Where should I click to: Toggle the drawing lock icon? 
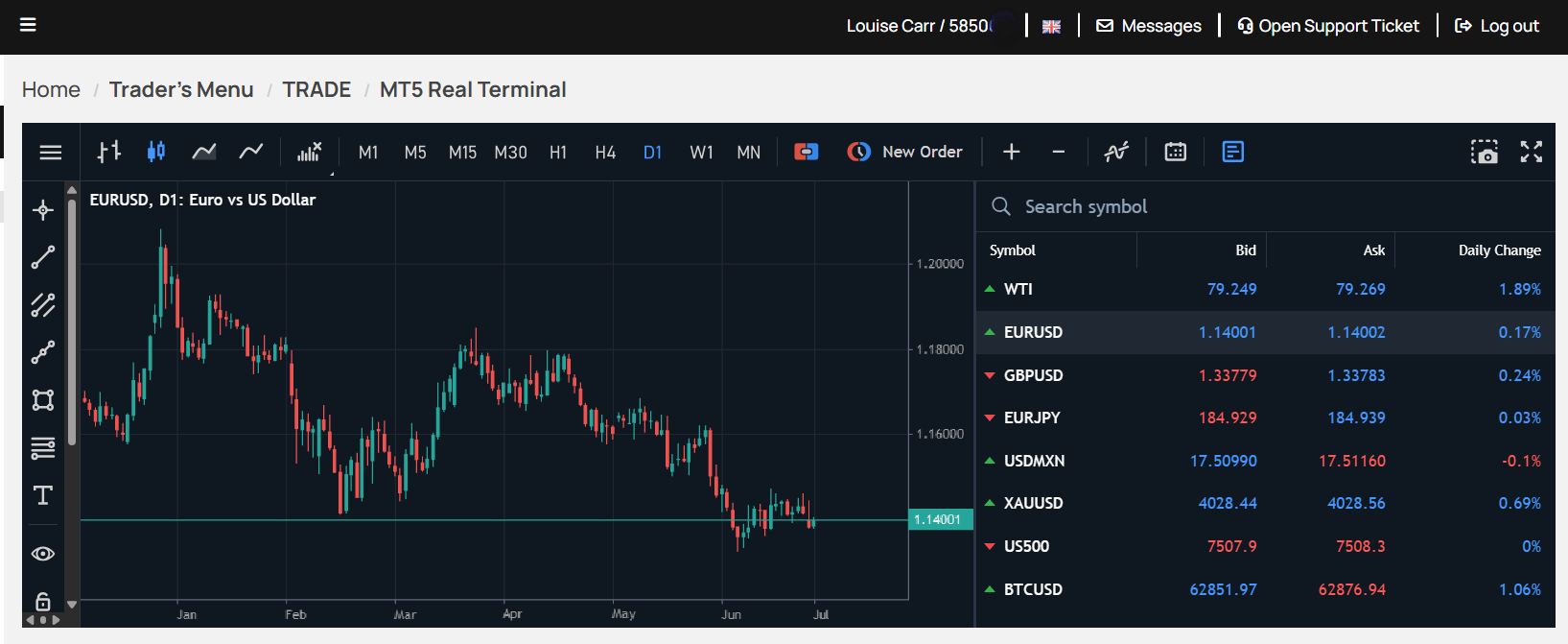click(x=43, y=601)
